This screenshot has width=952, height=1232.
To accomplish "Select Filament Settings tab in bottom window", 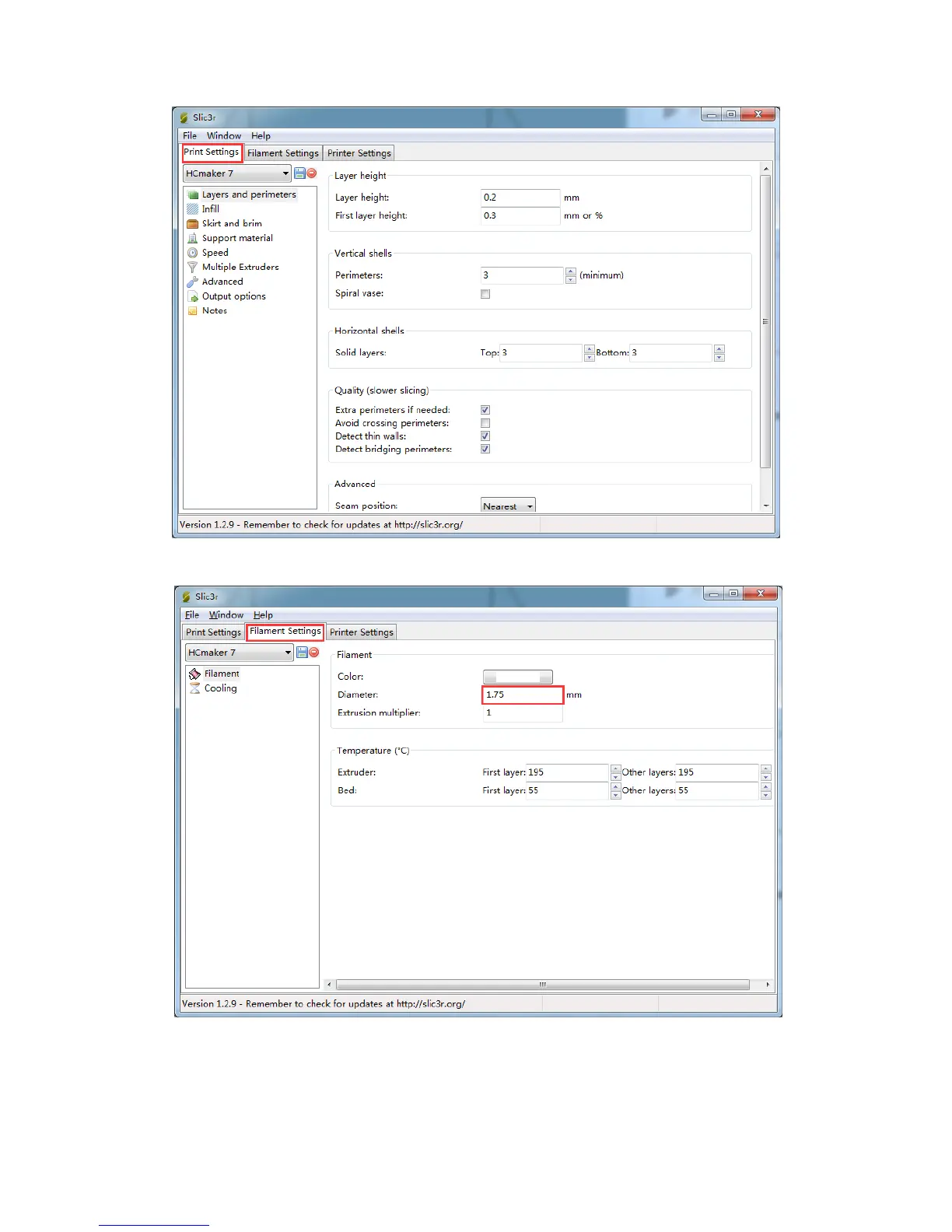I will 285,632.
